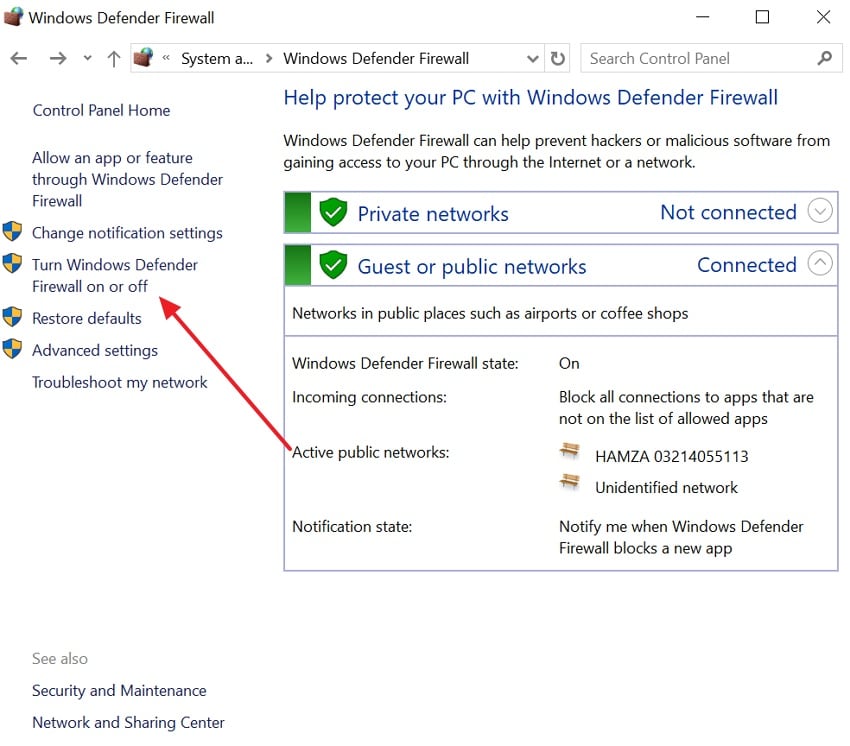The width and height of the screenshot is (850, 746).
Task: Open the address bar history dropdown
Action: (532, 58)
